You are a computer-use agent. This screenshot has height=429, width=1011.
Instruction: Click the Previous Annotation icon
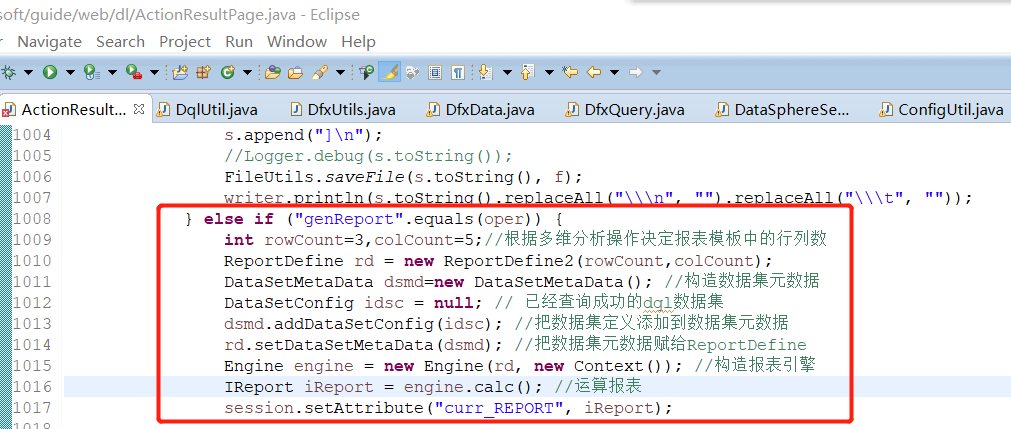(x=527, y=72)
